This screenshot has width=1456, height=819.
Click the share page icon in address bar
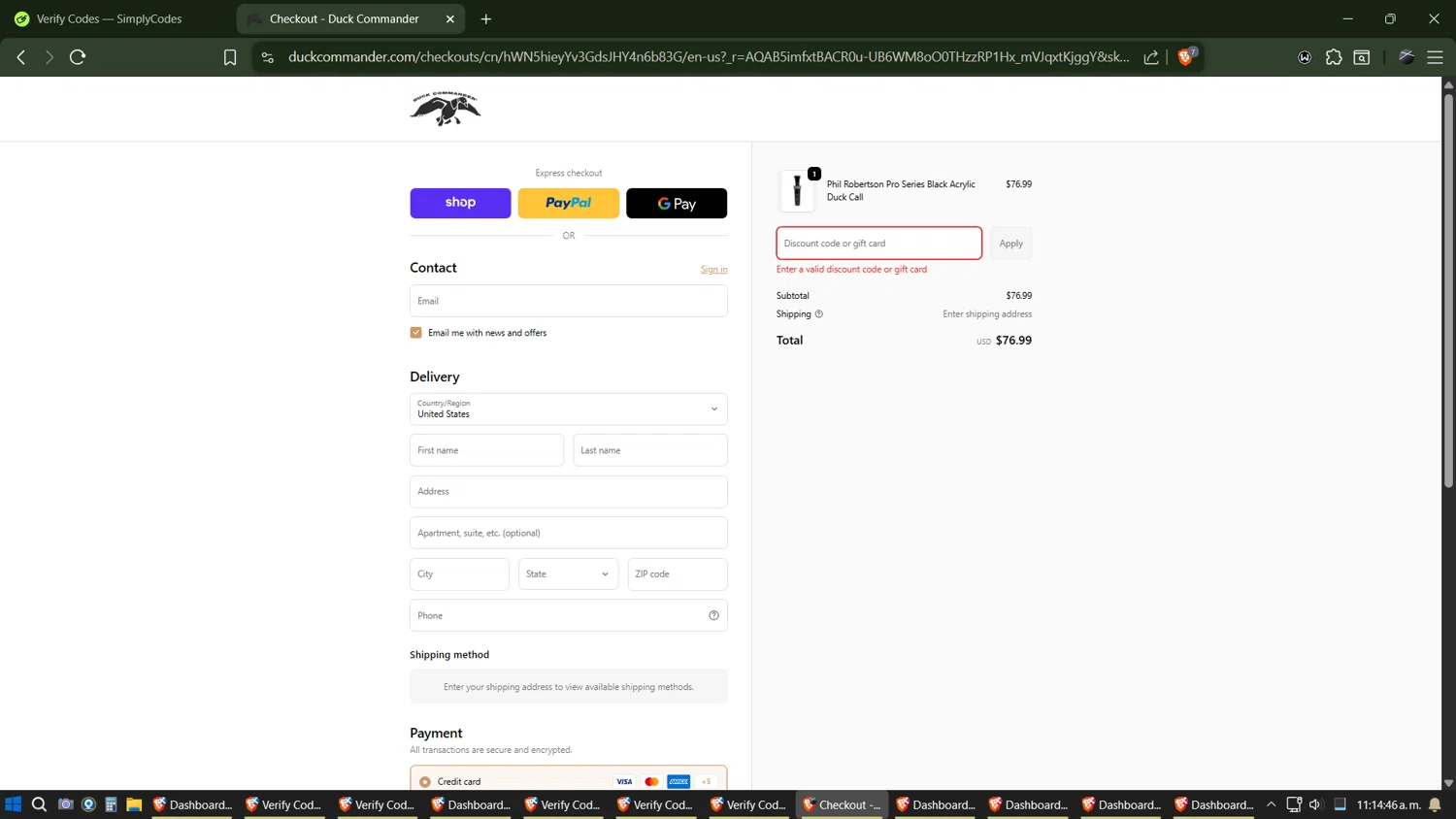tap(1151, 57)
